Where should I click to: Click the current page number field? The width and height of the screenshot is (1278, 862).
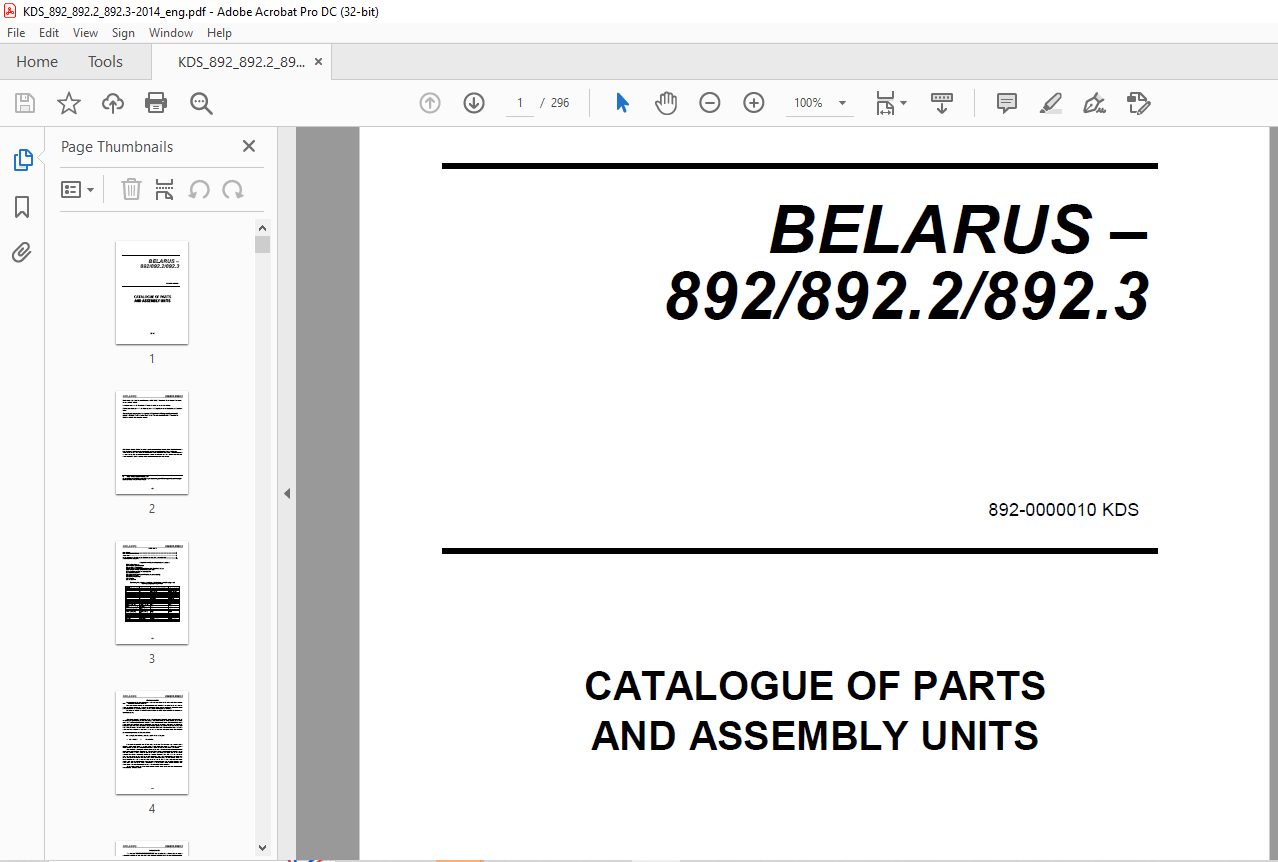[520, 103]
